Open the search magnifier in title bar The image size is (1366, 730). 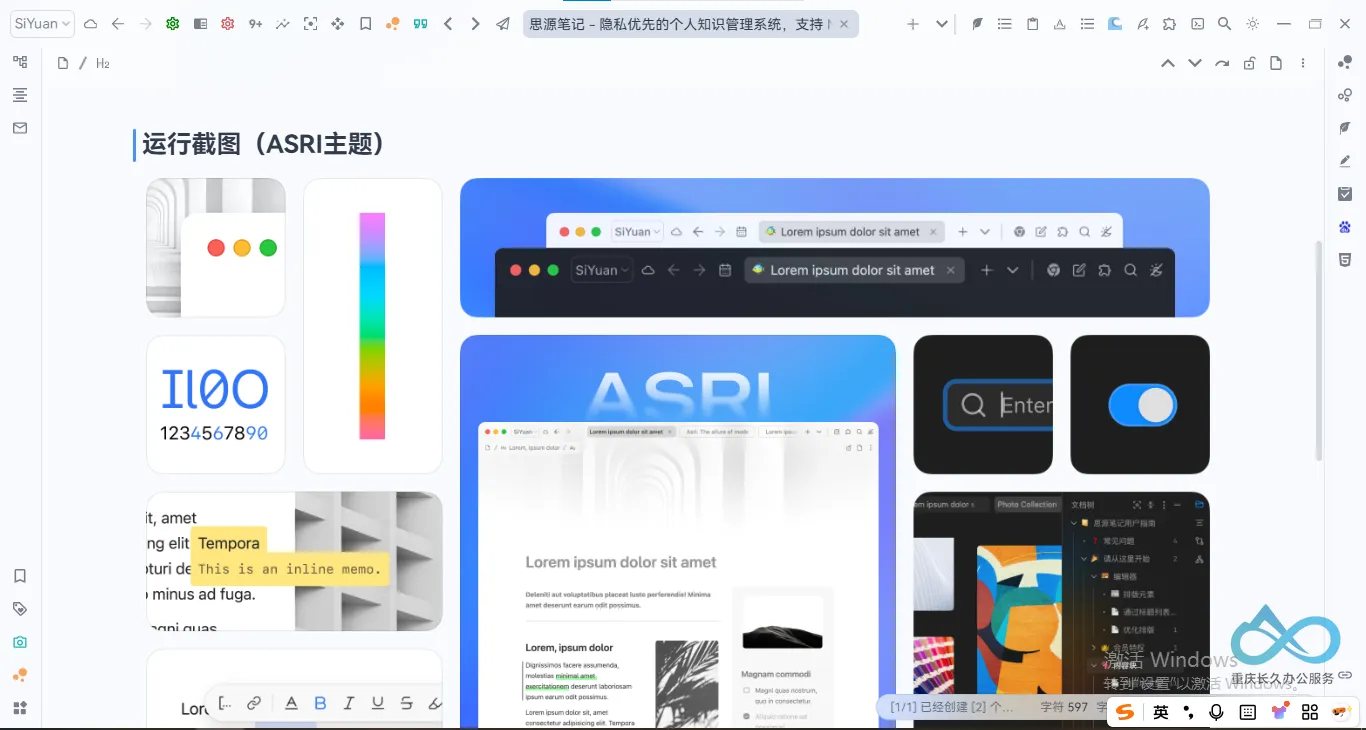coord(1225,24)
